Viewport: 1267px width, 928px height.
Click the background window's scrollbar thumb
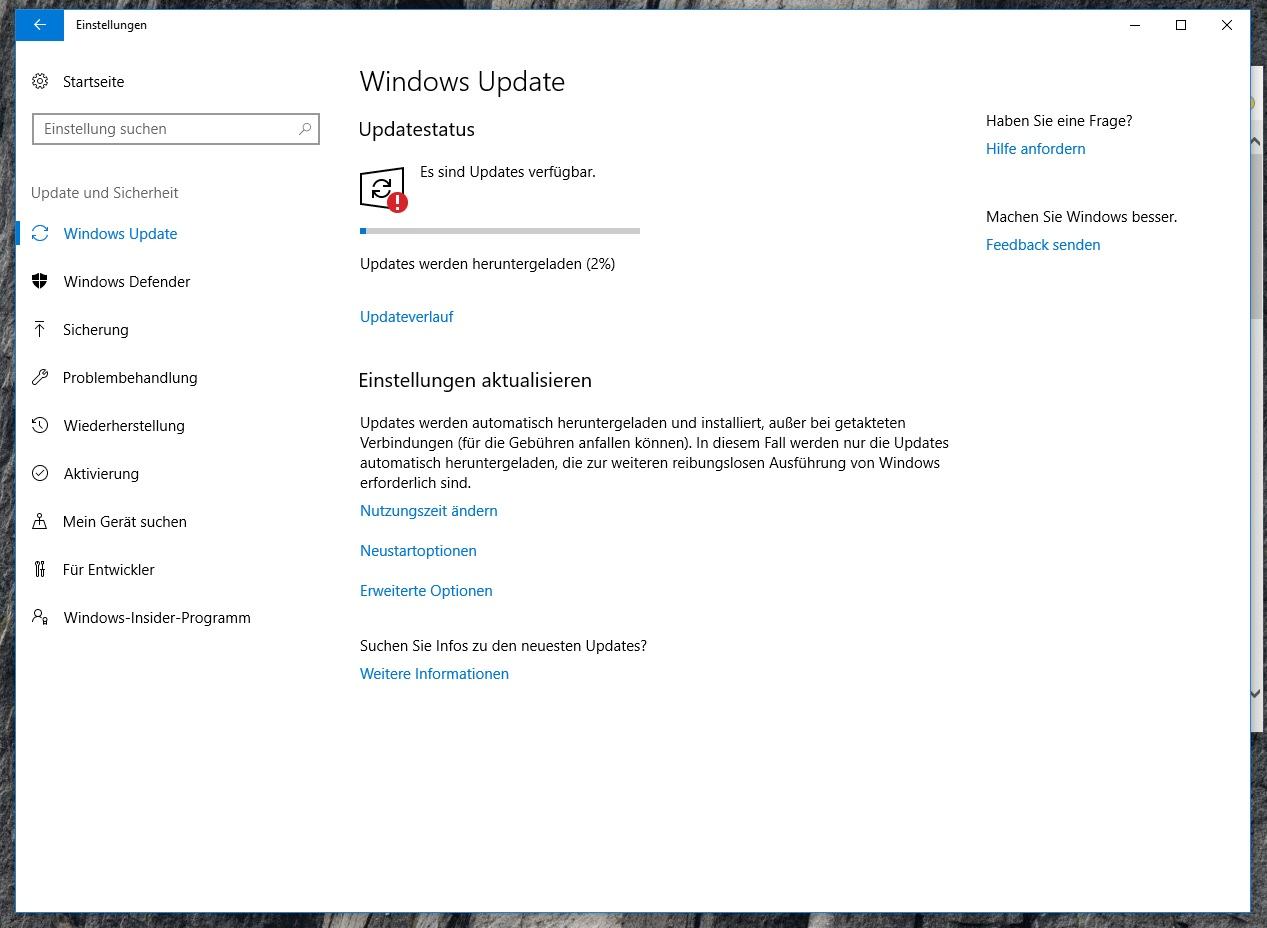tap(1256, 235)
